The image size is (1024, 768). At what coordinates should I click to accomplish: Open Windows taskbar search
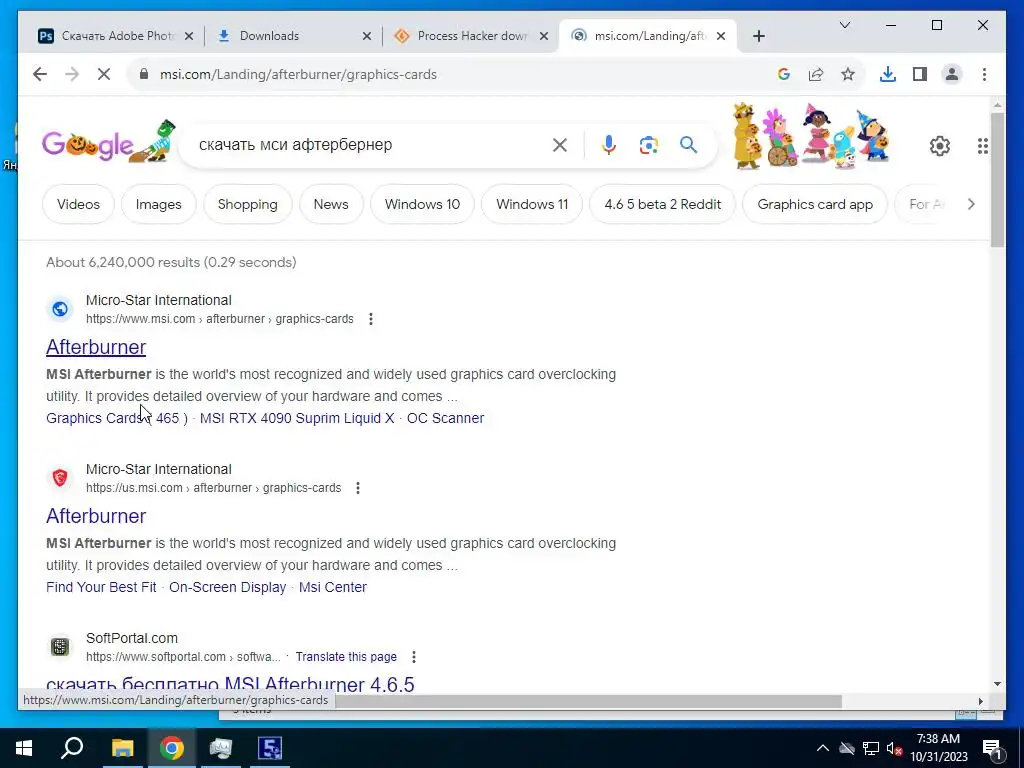point(72,748)
